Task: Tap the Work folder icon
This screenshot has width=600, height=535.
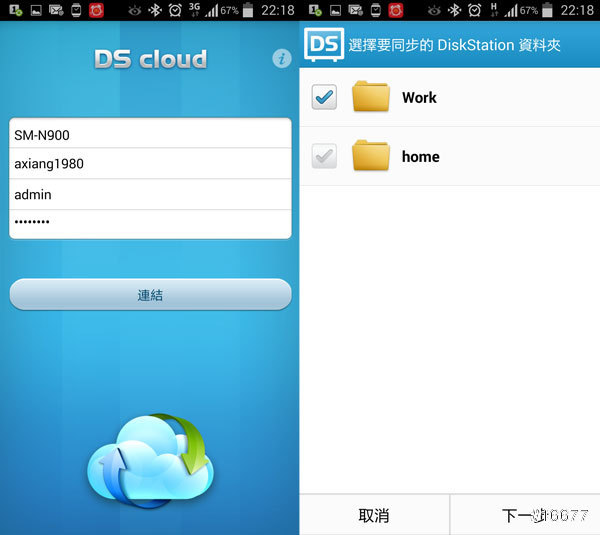Action: (x=371, y=97)
